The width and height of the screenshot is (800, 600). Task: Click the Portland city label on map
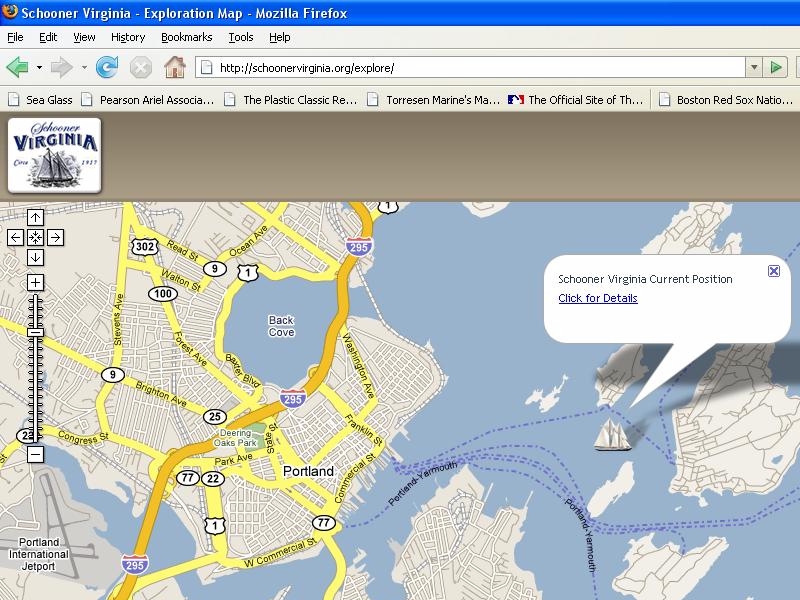point(308,471)
